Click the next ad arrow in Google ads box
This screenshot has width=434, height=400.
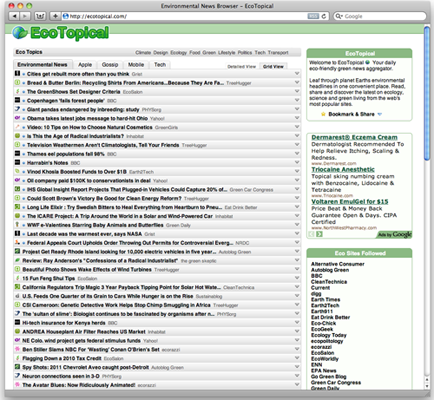click(x=319, y=234)
